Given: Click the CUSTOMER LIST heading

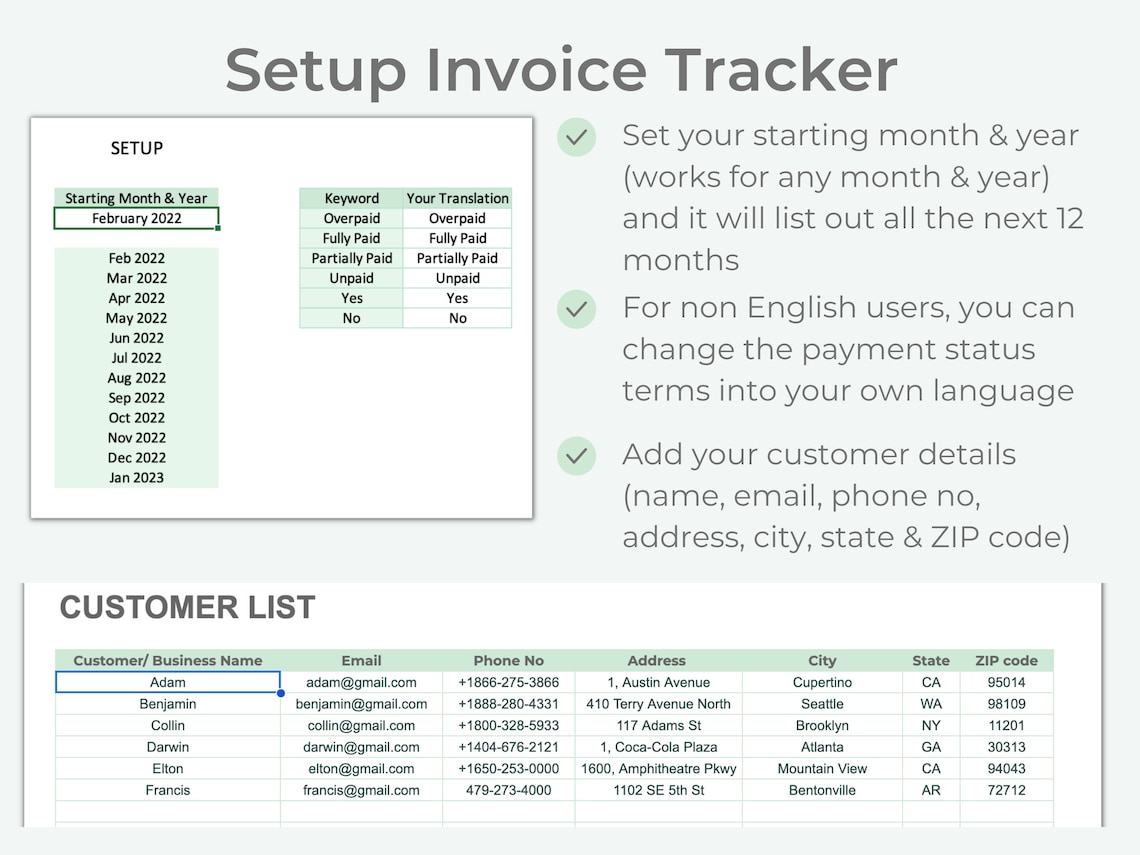Looking at the screenshot, I should point(187,607).
